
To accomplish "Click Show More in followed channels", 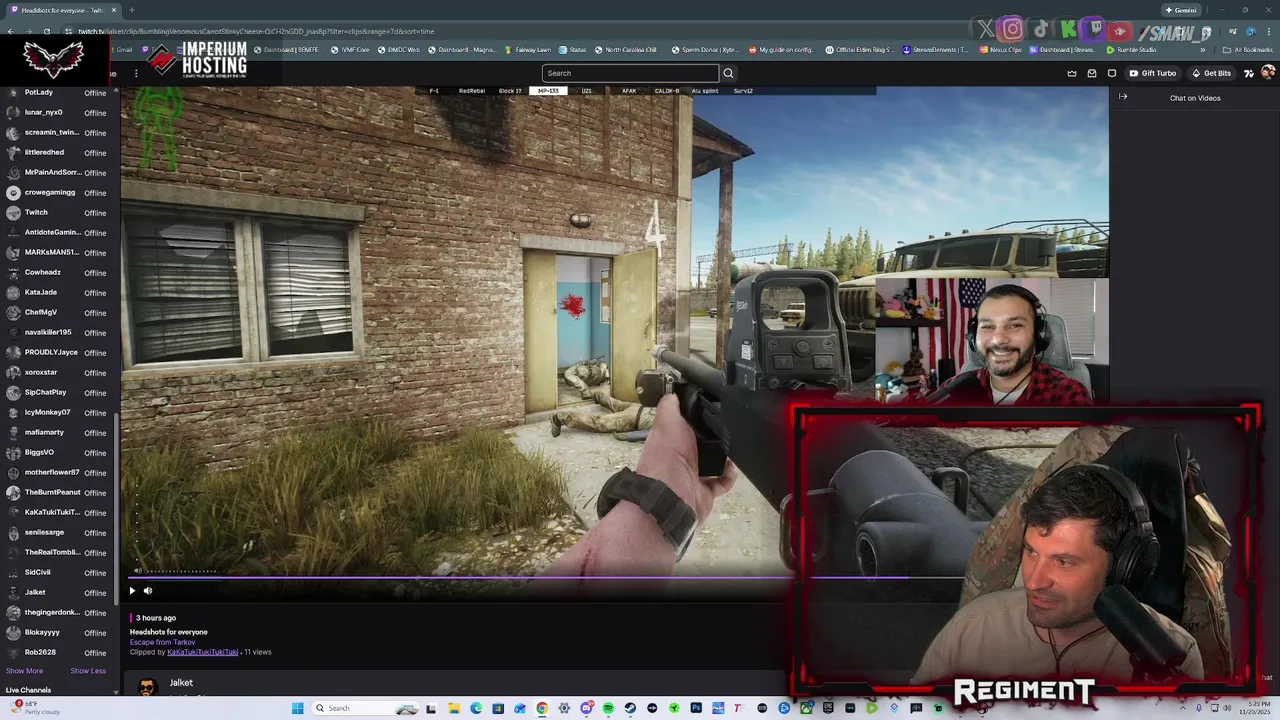I will click(x=24, y=671).
